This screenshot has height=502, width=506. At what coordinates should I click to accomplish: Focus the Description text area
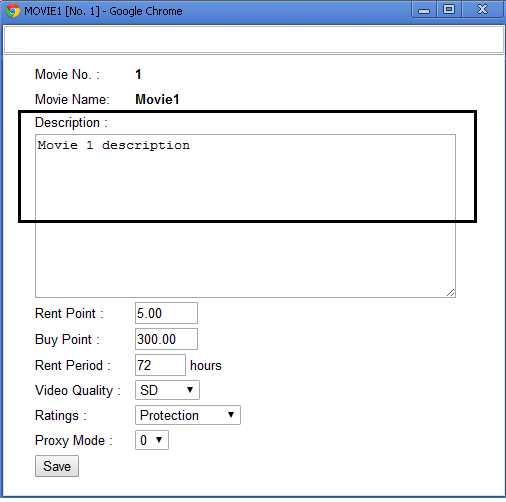coord(245,216)
